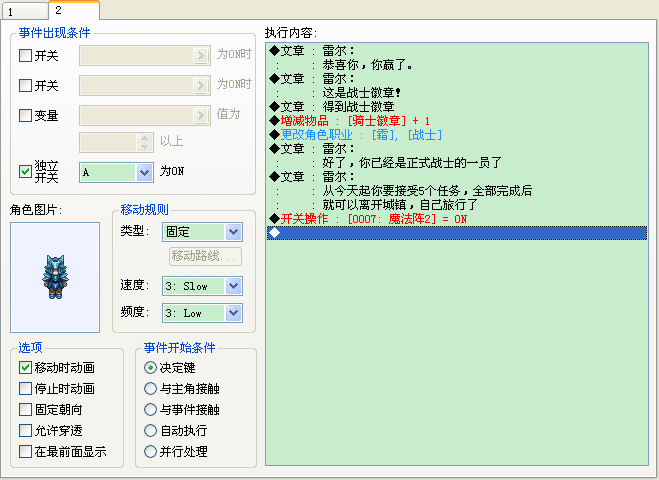Enable the 允许穿透 option

click(25, 430)
